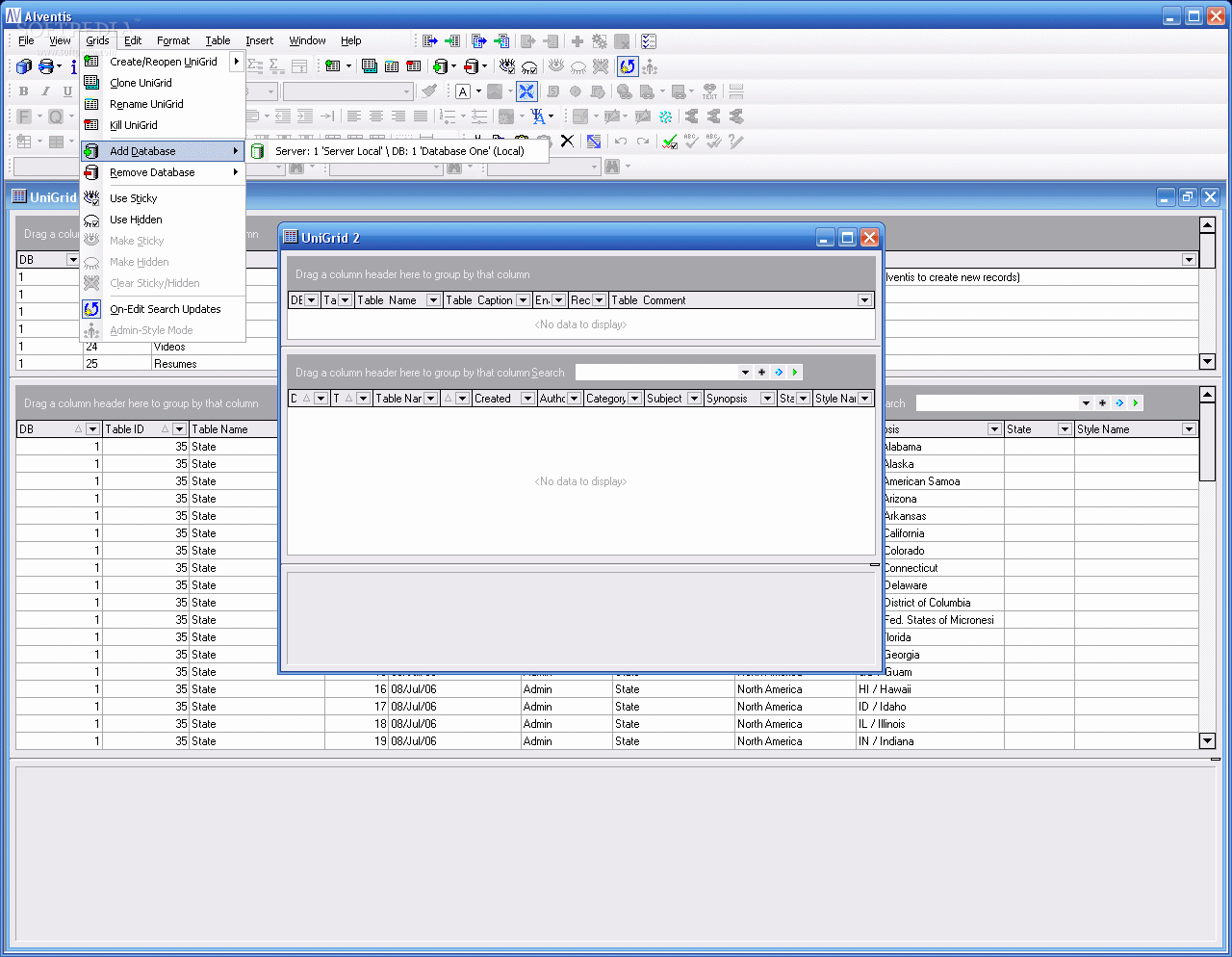The image size is (1232, 957).
Task: Click the Add Database icon in the Grids menu
Action: coord(91,151)
